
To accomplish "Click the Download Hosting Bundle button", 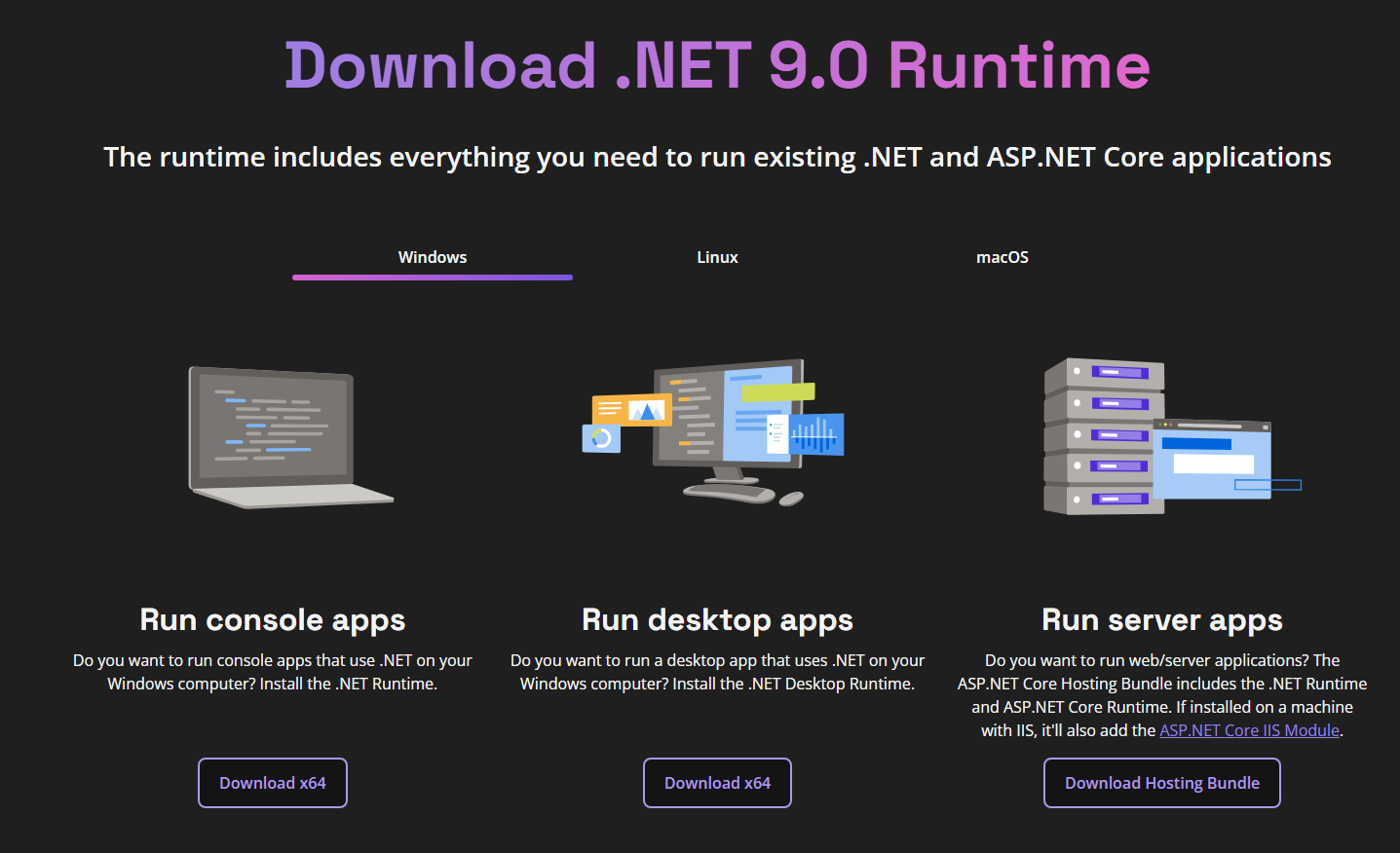I will point(1162,783).
